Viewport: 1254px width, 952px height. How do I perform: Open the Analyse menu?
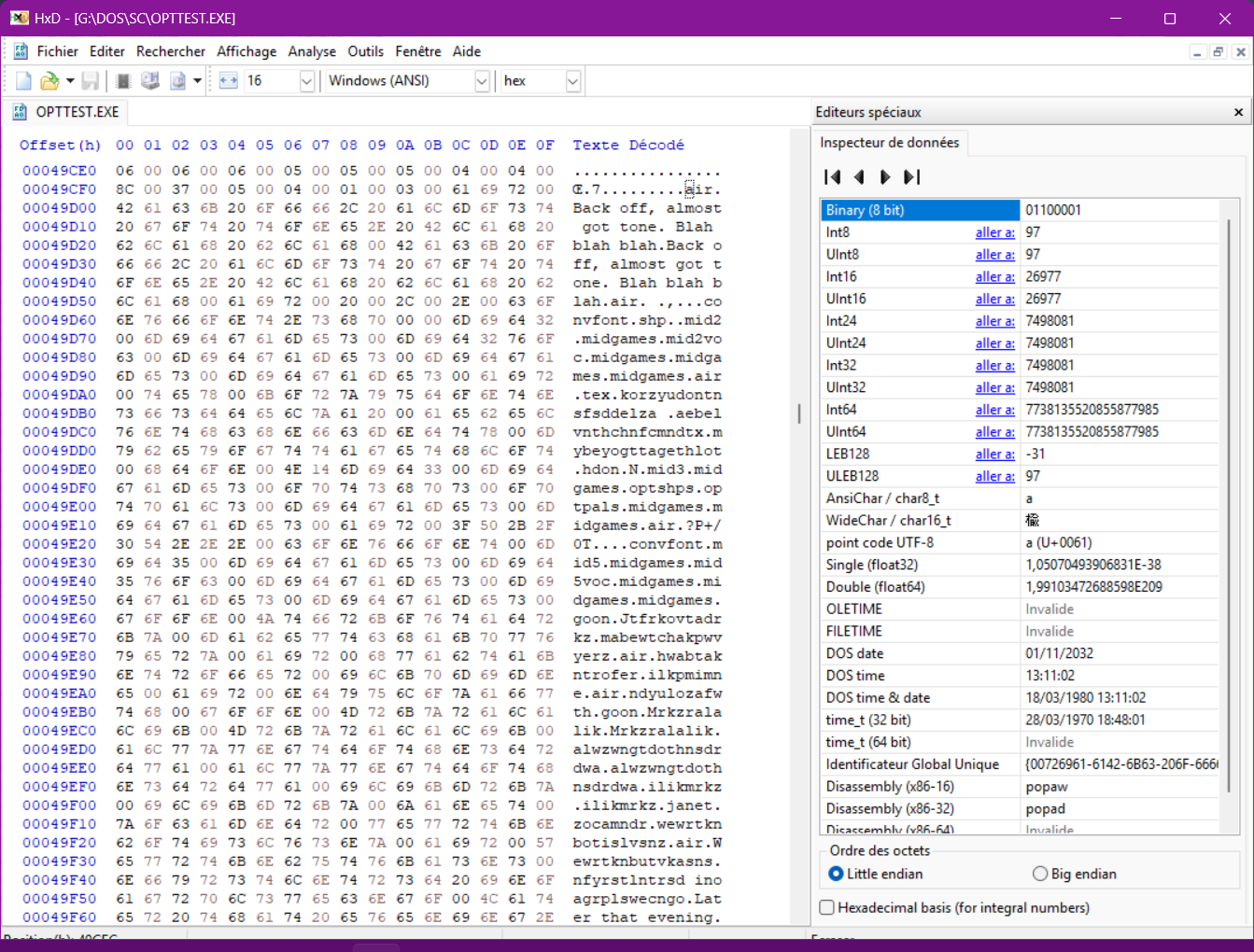tap(312, 51)
